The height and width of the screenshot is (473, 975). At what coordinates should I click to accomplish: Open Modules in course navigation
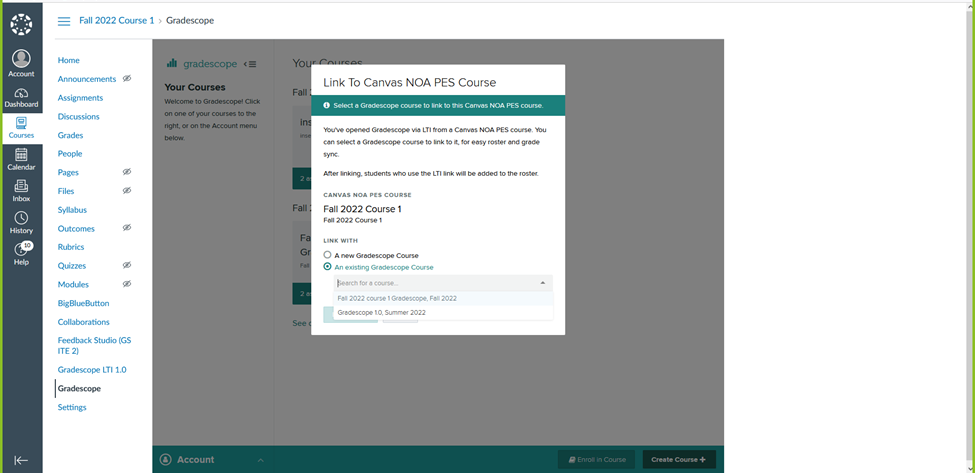tap(73, 284)
